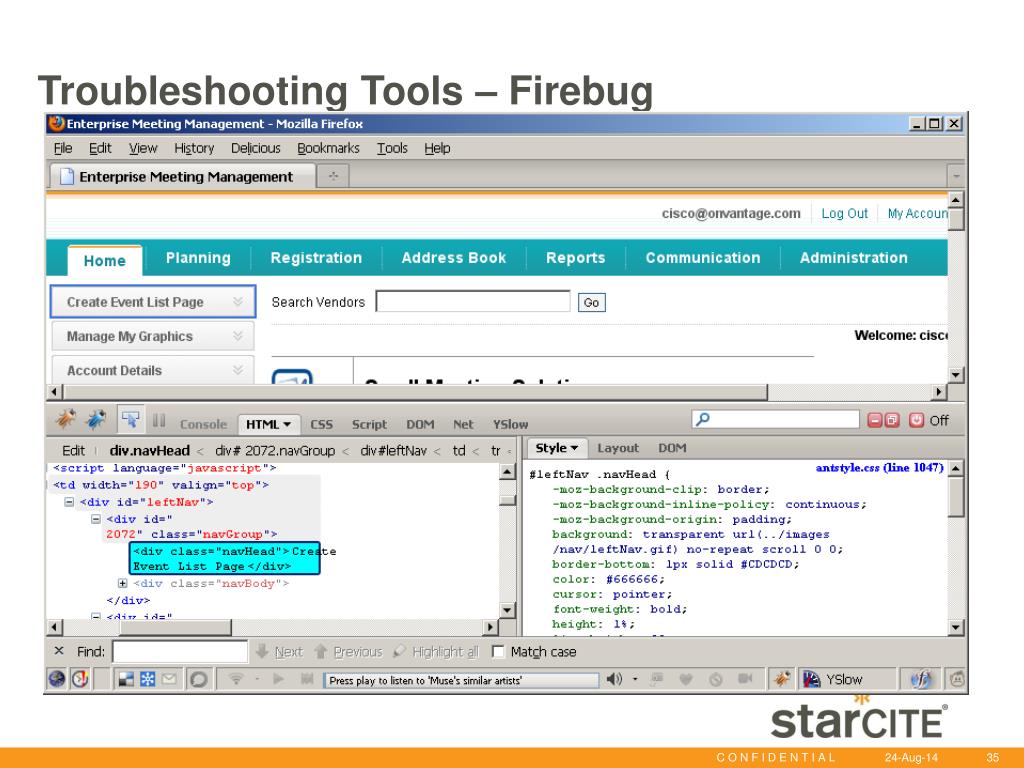Expand the div class="navBody" node
This screenshot has height=768, width=1024.
click(122, 583)
